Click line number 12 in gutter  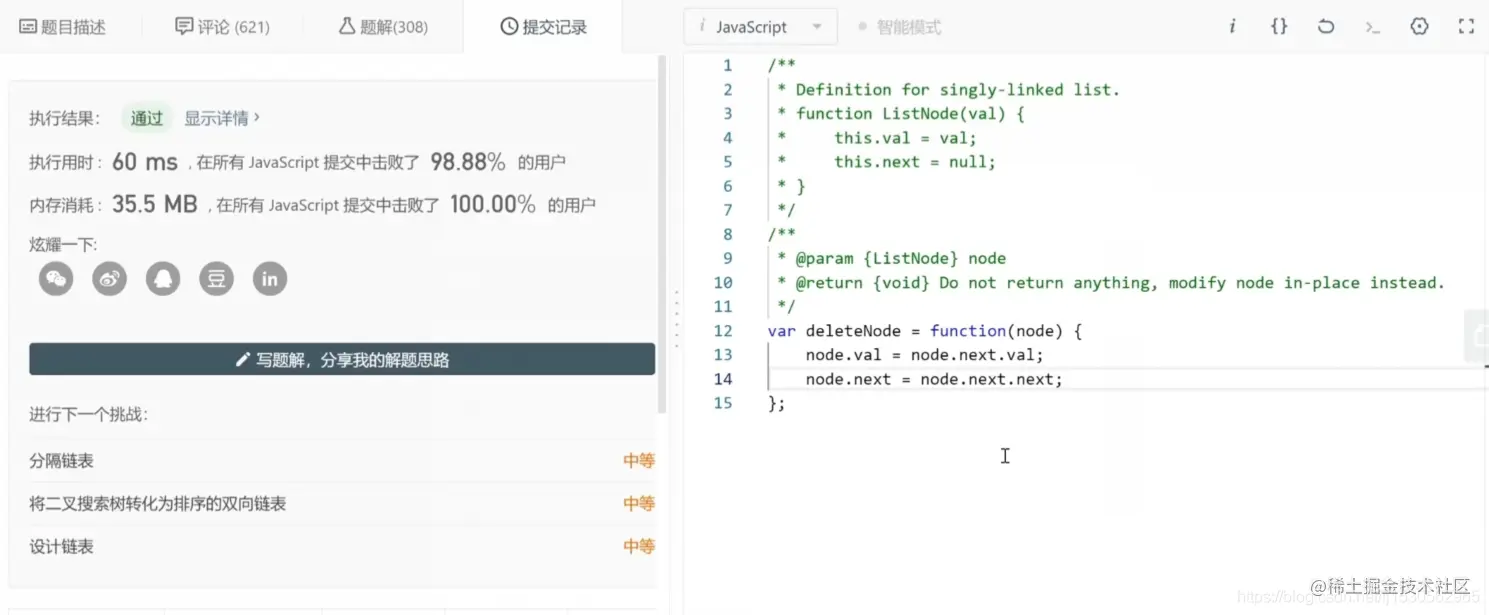coord(723,331)
